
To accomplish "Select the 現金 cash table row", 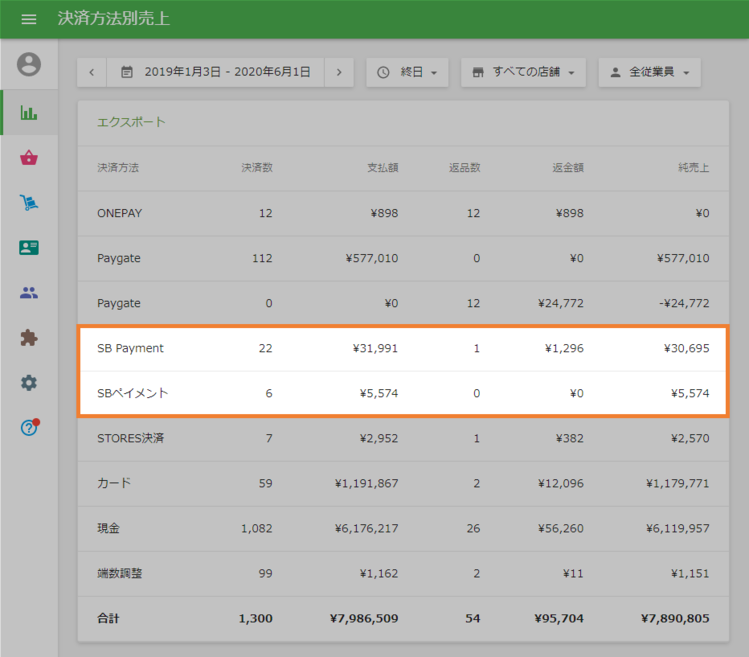I will click(x=403, y=528).
